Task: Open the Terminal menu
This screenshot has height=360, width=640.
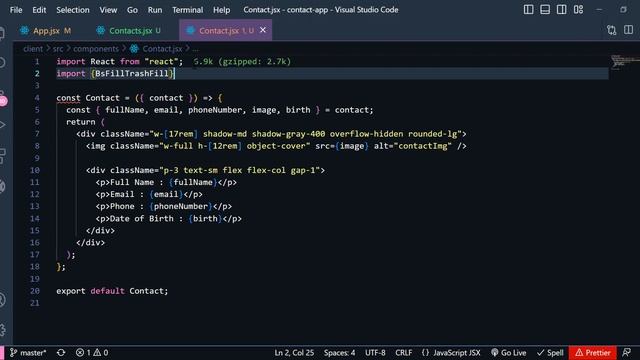Action: coord(187,10)
